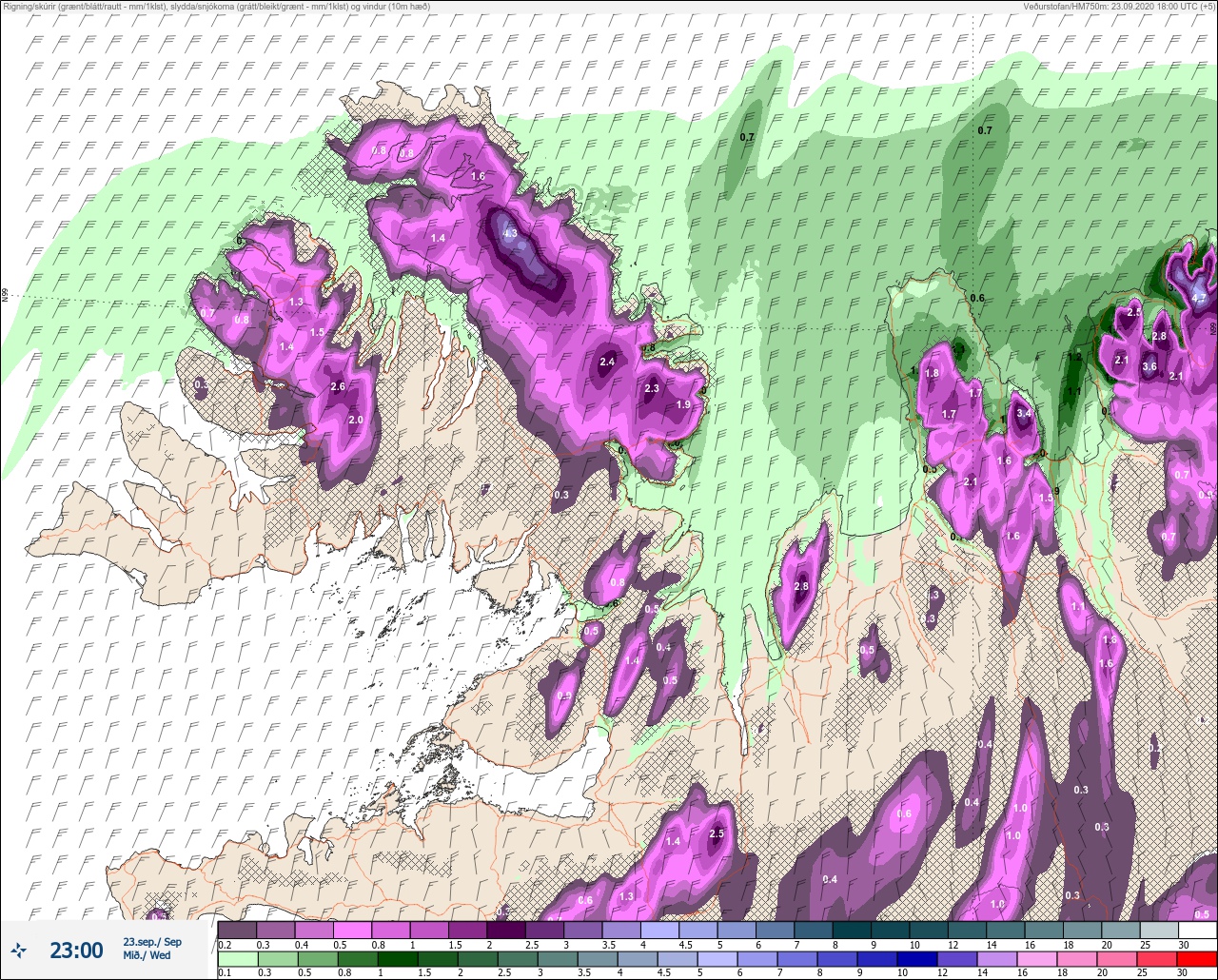Click the weekday label 'Mið./ Wed'
Screen dimensions: 1218x980
(147, 955)
